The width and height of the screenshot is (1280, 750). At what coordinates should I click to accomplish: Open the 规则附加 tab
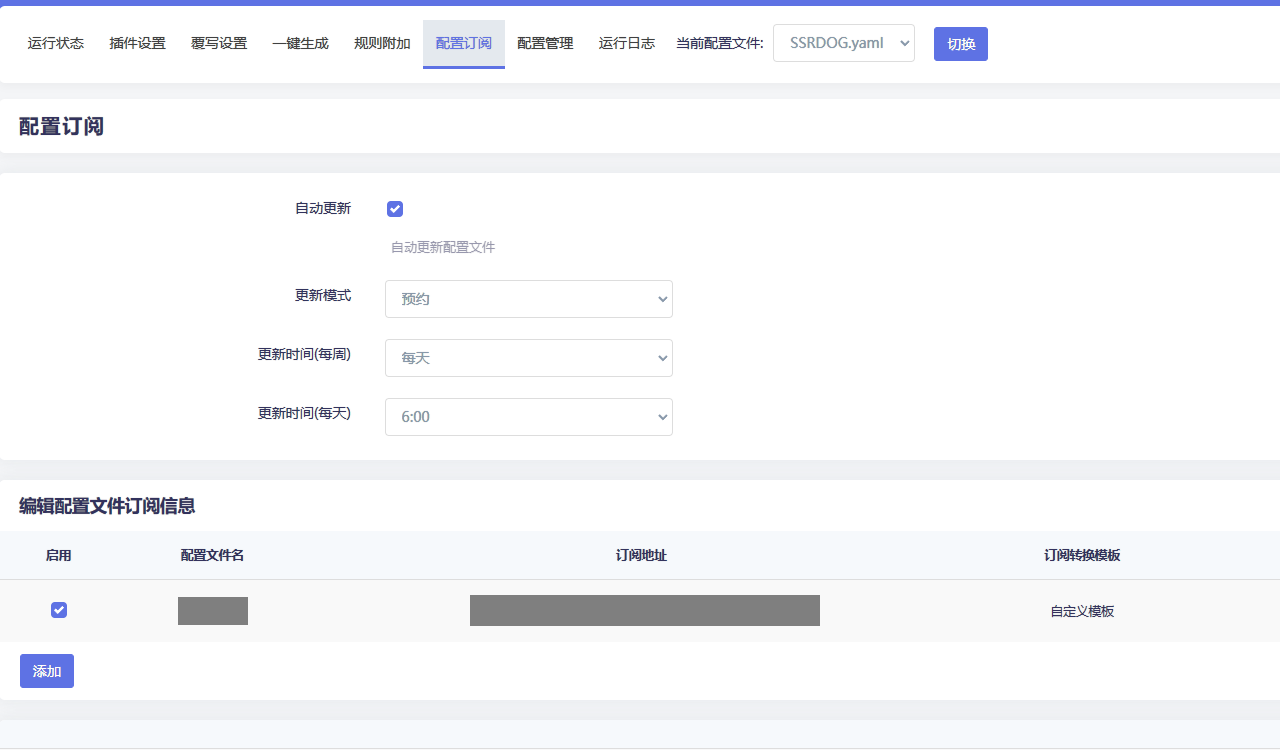[382, 44]
